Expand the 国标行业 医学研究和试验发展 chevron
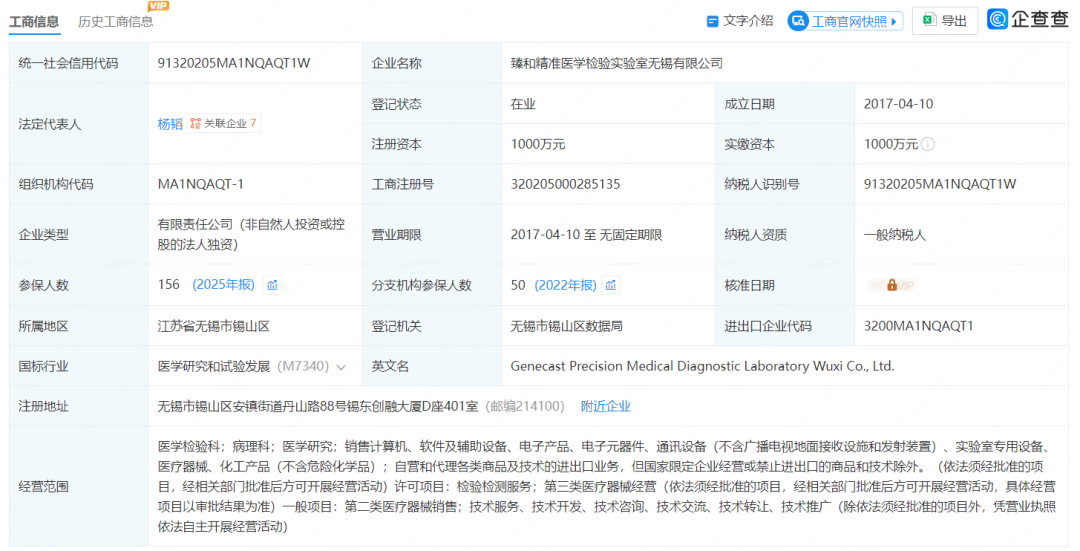Viewport: 1080px width, 551px height. (x=341, y=367)
